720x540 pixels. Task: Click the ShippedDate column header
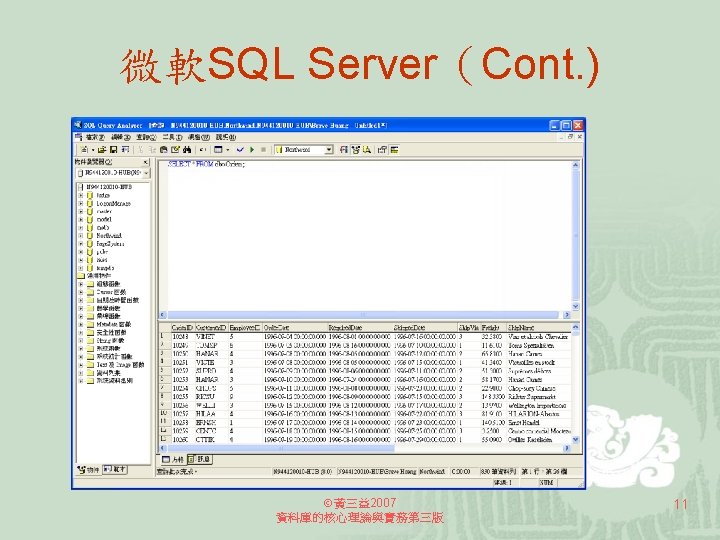(425, 328)
